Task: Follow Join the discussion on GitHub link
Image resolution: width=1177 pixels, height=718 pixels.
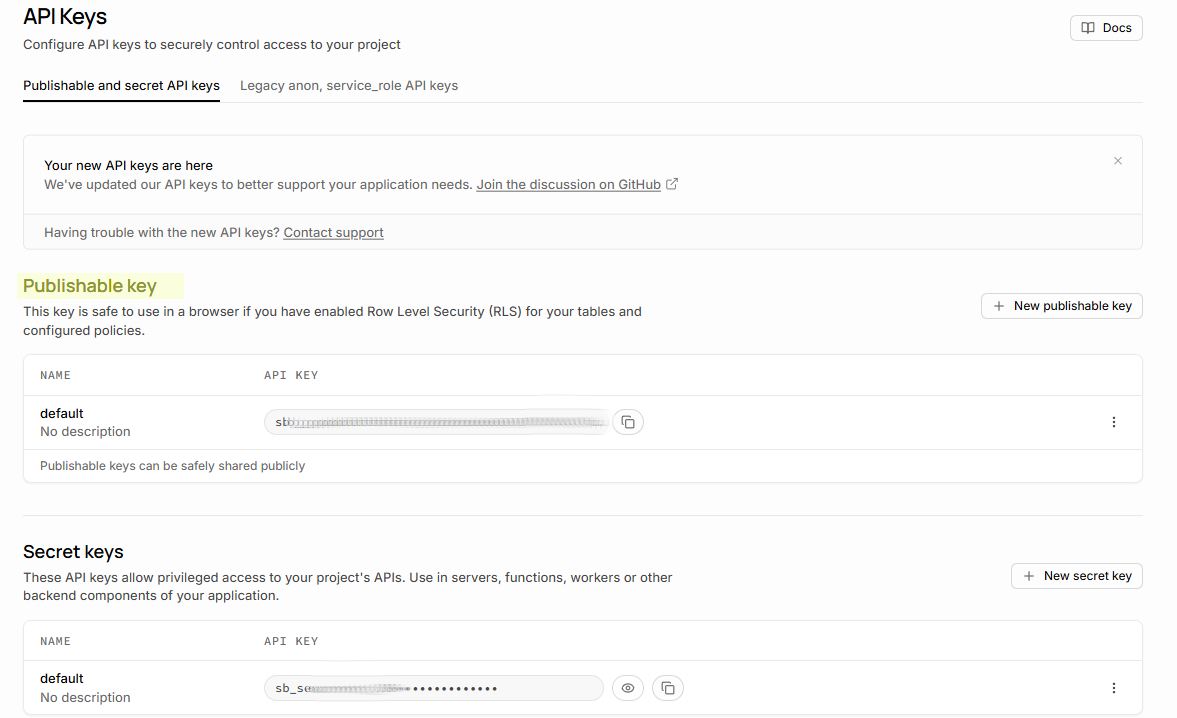Action: [568, 185]
